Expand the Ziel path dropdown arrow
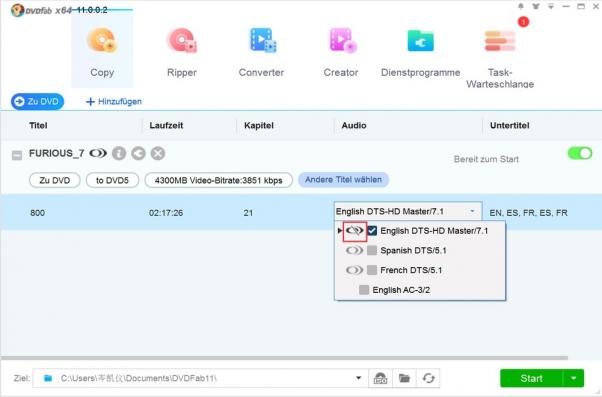602x397 pixels. (359, 378)
